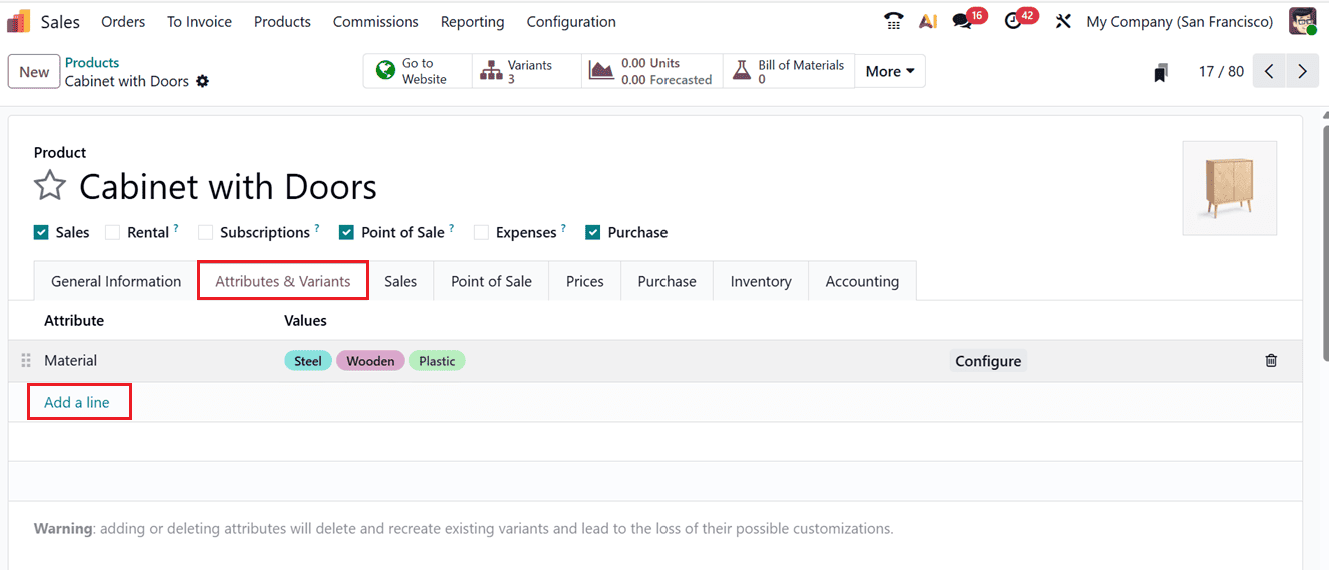Screen dimensions: 1329x570
Task: Select the Wooden value tag
Action: click(370, 361)
